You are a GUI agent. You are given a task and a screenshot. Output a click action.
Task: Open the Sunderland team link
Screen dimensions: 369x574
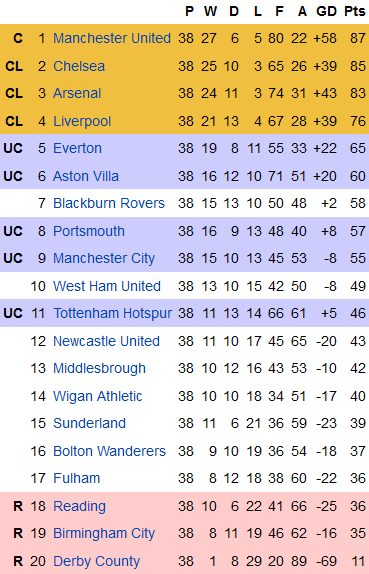[x=89, y=423]
